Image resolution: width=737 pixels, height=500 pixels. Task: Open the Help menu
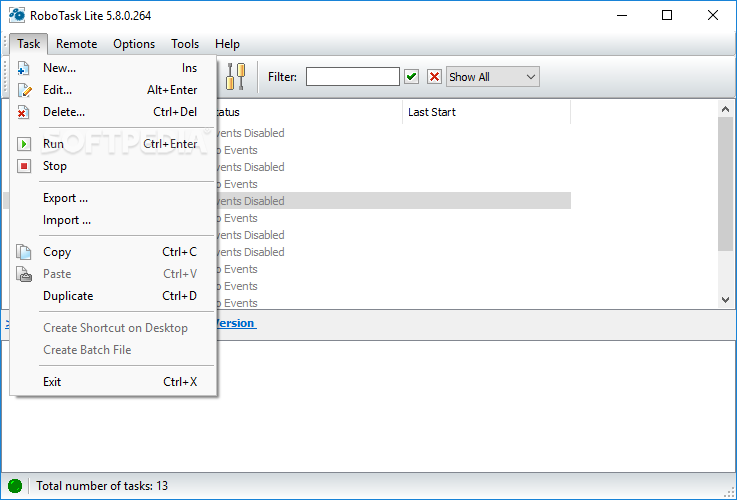[227, 44]
